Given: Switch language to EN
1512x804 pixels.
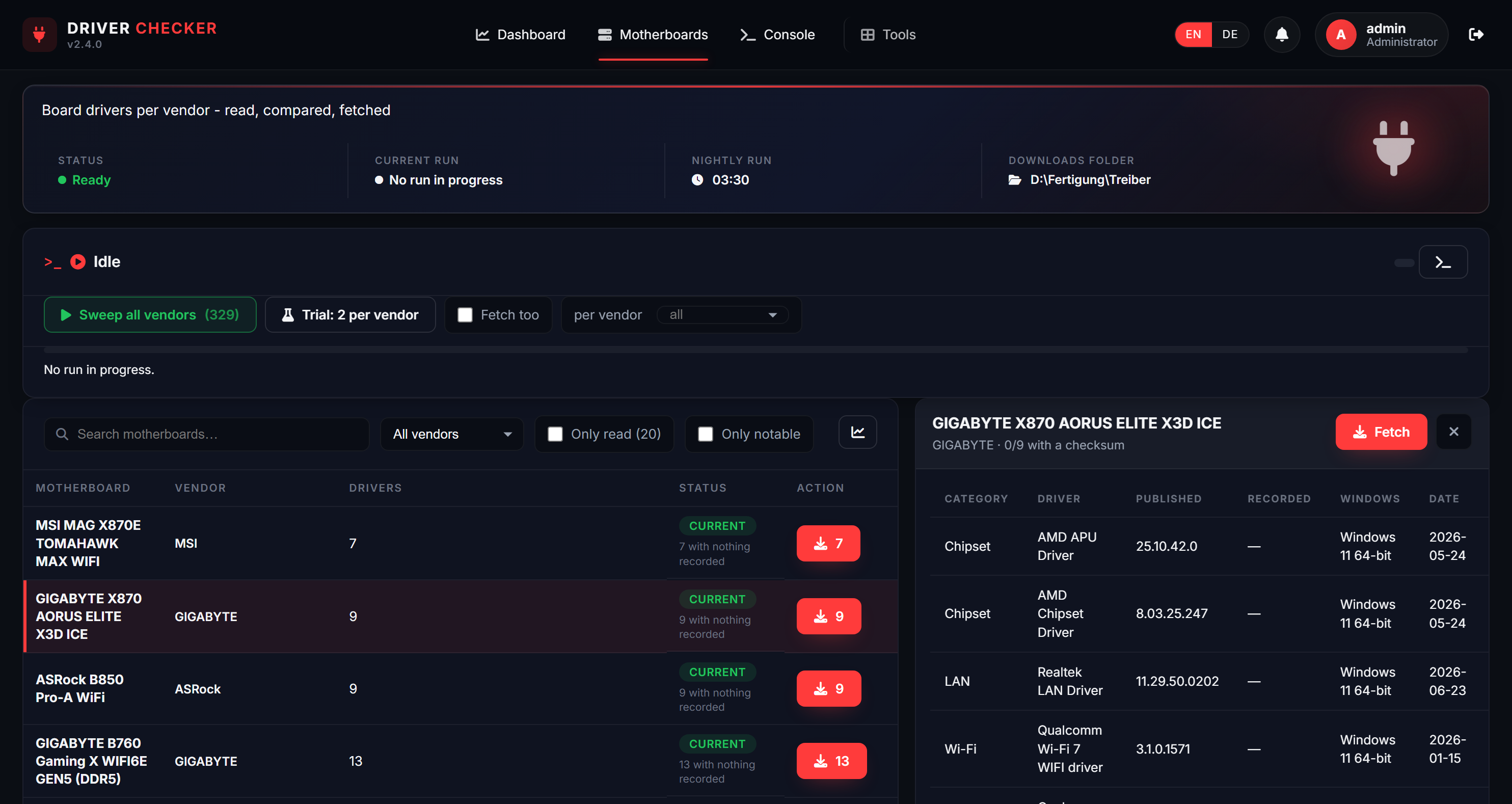Looking at the screenshot, I should coord(1193,35).
